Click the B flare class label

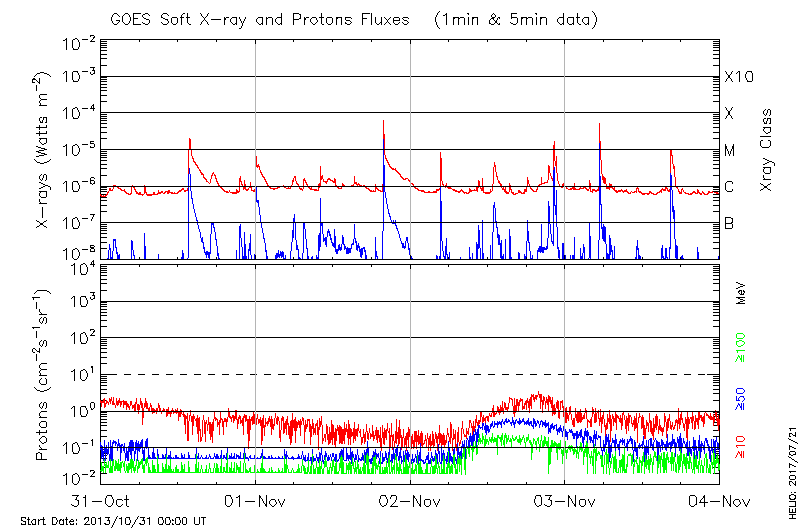tap(729, 223)
